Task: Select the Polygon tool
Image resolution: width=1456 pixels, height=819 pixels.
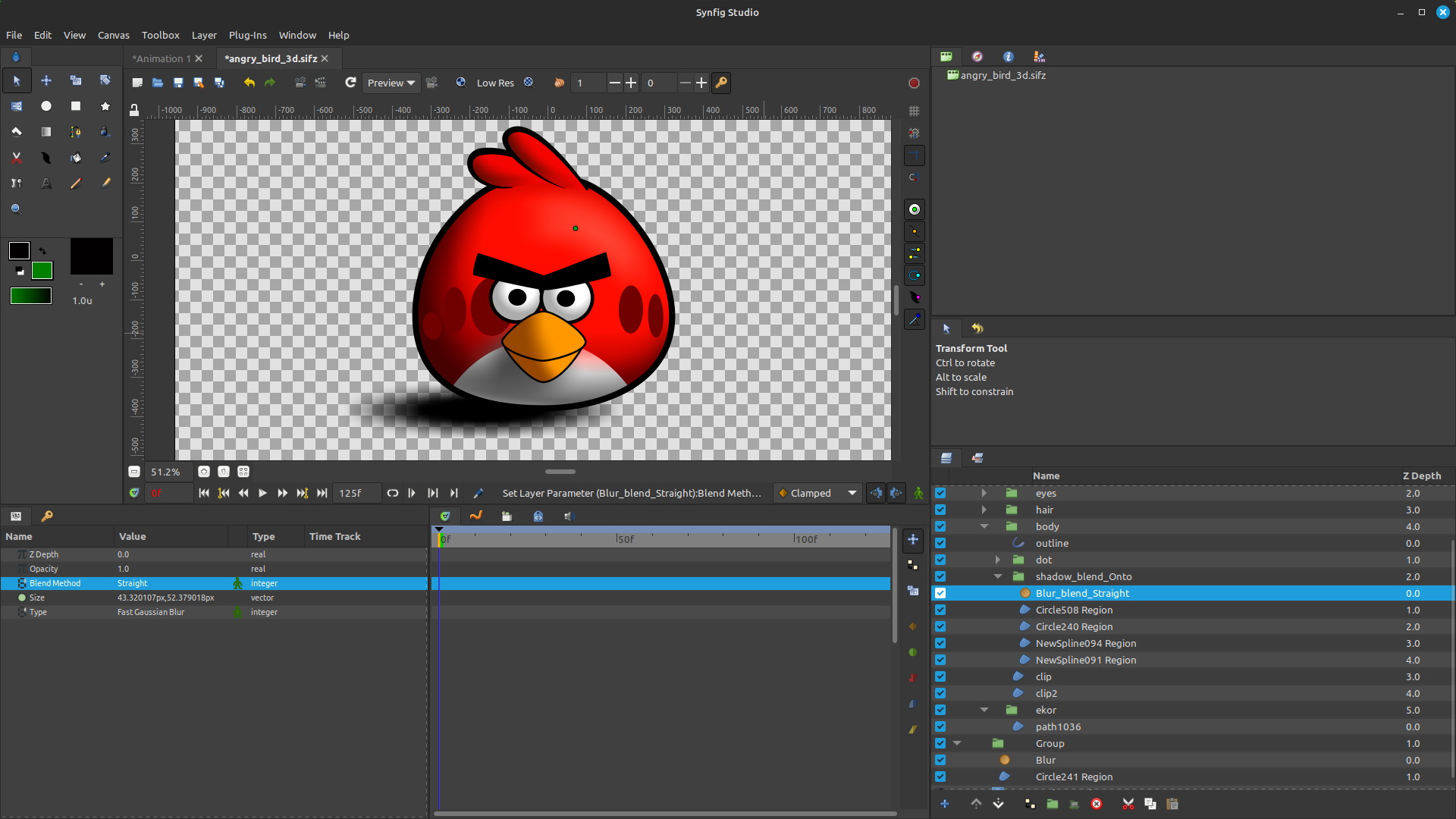Action: 17,132
